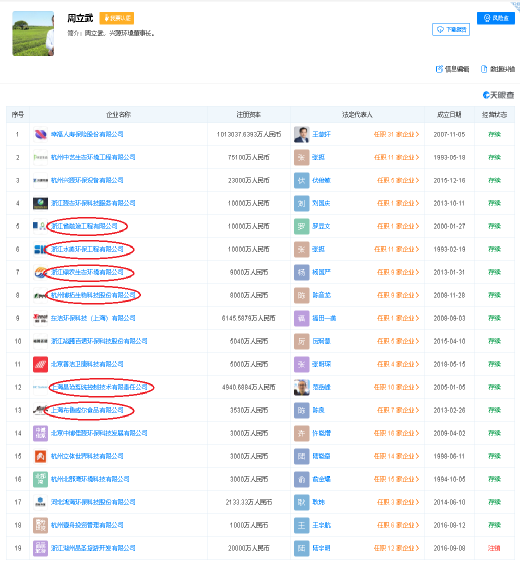Click the purple logo in row 19
The image size is (520, 562).
point(40,548)
